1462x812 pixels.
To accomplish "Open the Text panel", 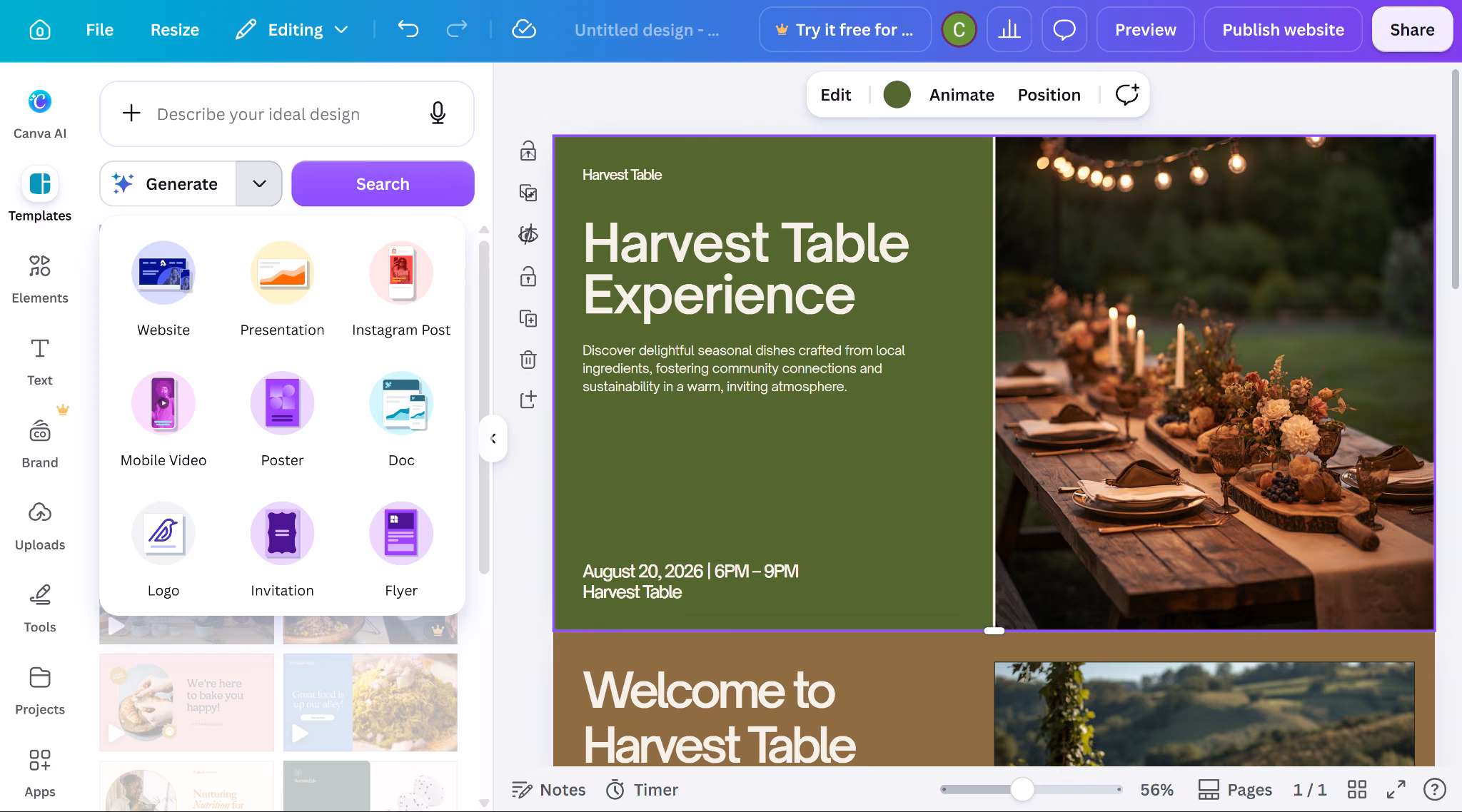I will tap(40, 362).
